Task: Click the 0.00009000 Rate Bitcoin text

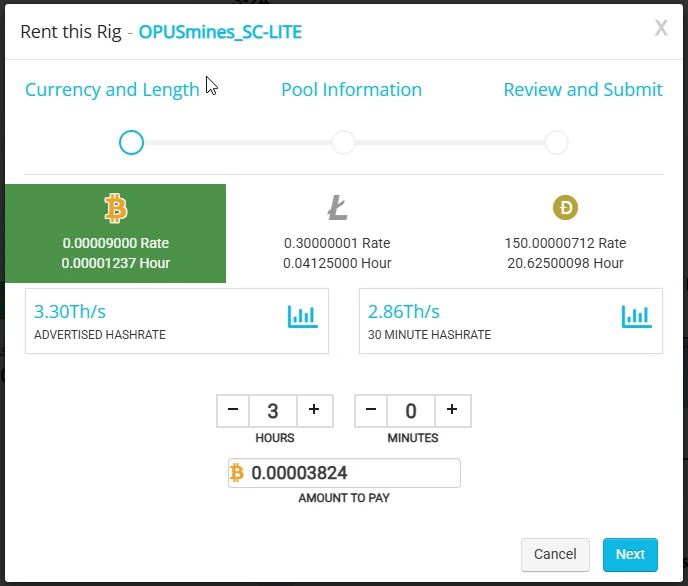Action: click(115, 243)
